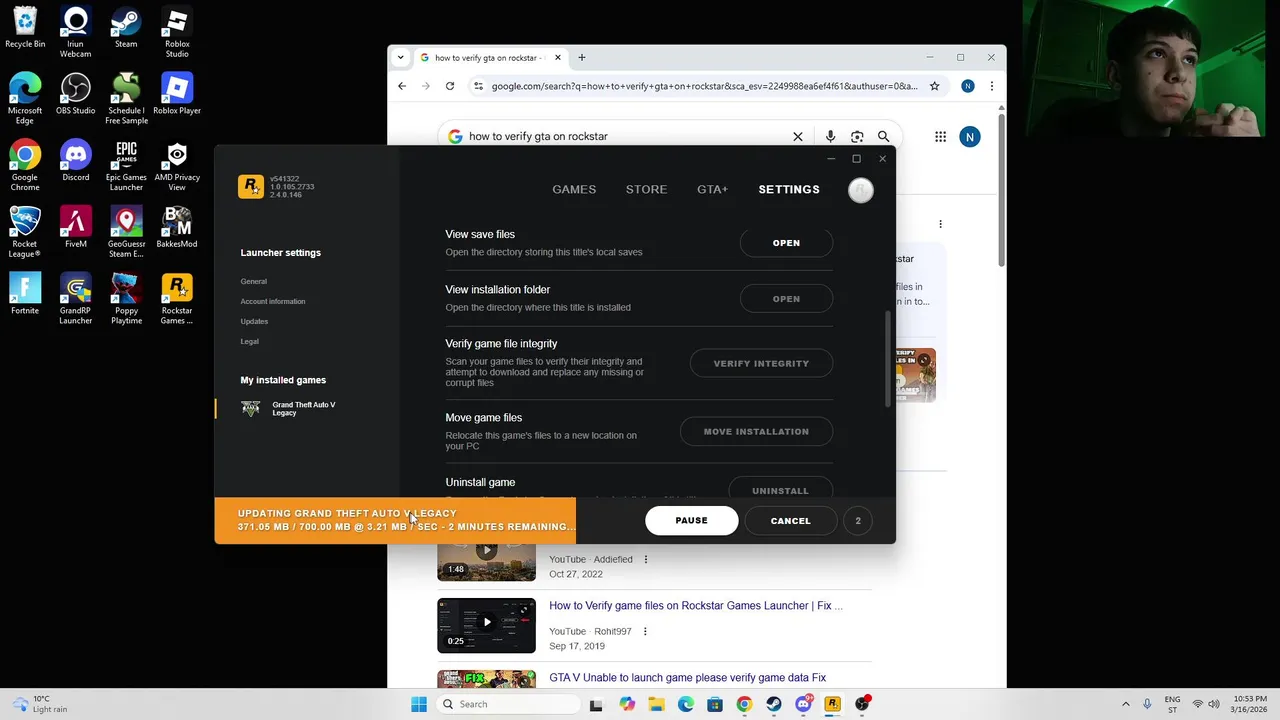This screenshot has width=1280, height=720.
Task: Launch GrandRP Launcher desktop icon
Action: click(x=75, y=299)
